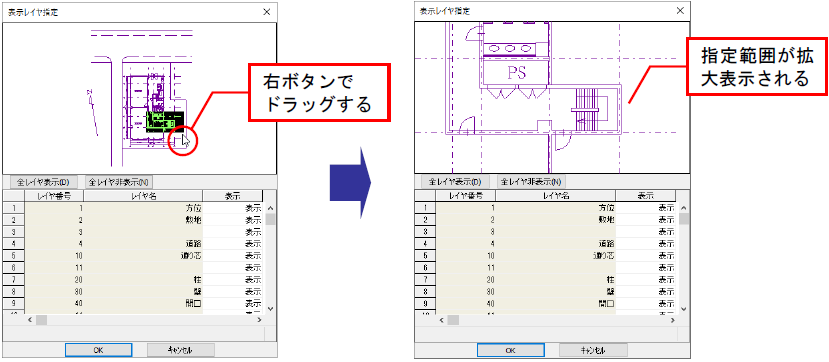Toggle 表示 cell for 敷地 layer, right dialog
This screenshot has height=362, width=829.
[x=646, y=219]
